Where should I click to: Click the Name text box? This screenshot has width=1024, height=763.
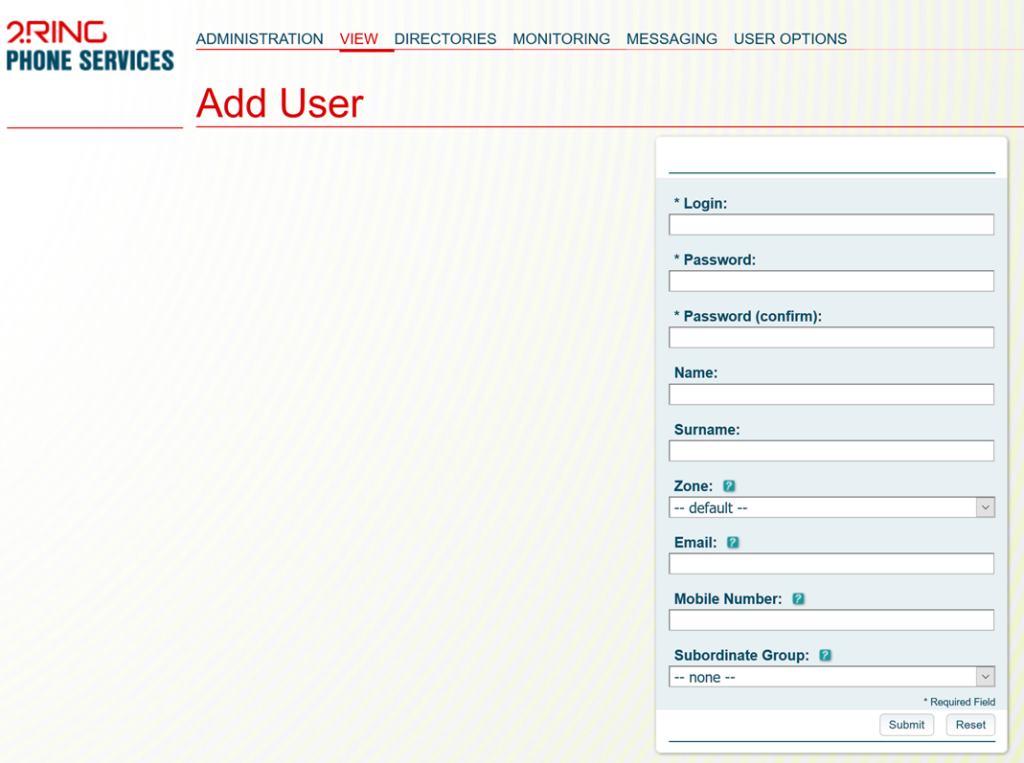click(831, 394)
